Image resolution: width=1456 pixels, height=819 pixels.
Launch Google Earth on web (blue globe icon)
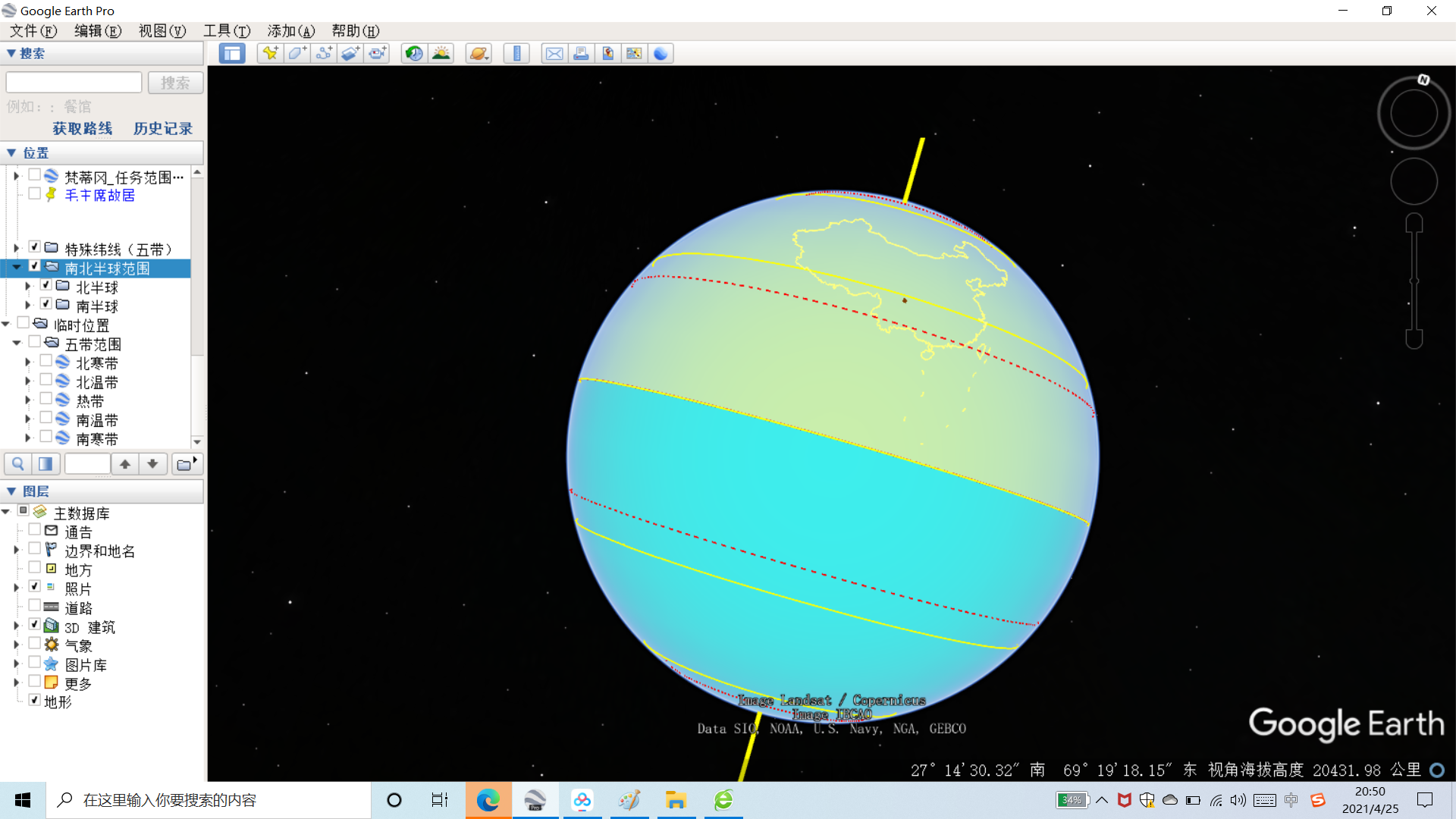661,53
